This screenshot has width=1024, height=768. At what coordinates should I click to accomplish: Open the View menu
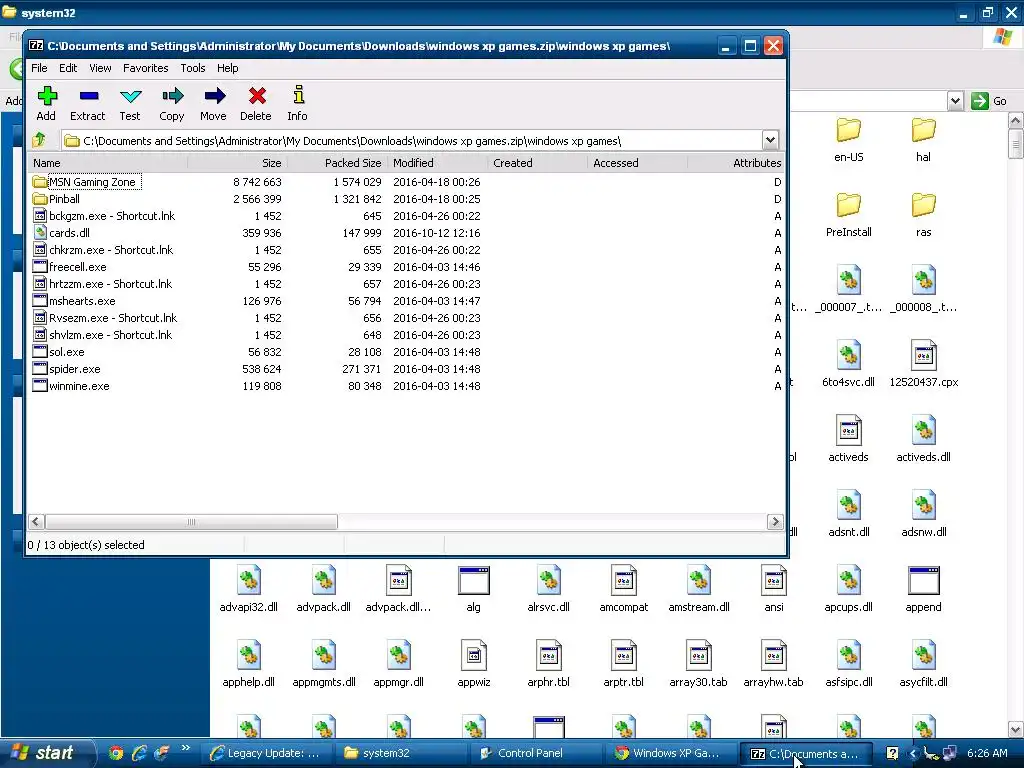[100, 68]
